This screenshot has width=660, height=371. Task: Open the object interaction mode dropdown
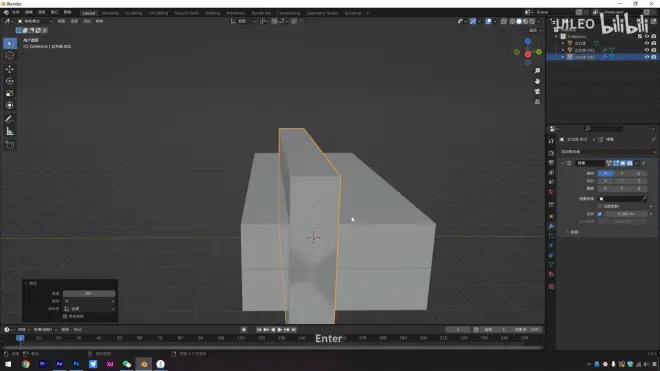35,21
